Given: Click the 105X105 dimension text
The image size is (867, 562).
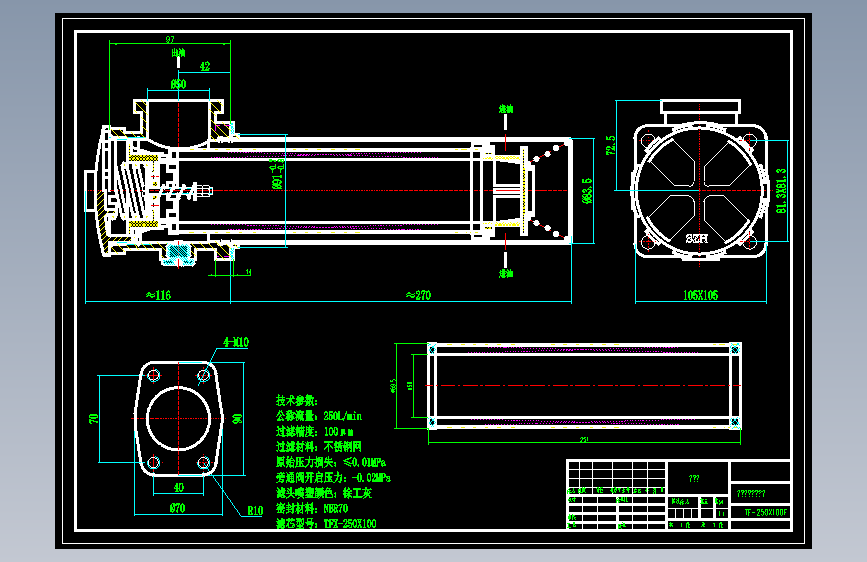Looking at the screenshot, I should coord(701,295).
